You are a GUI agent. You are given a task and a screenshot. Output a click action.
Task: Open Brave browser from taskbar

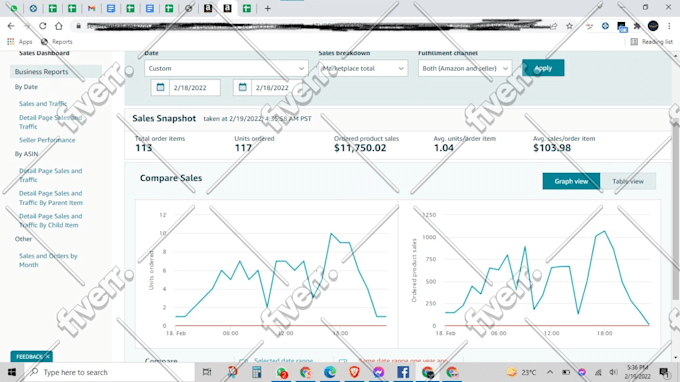click(x=354, y=372)
